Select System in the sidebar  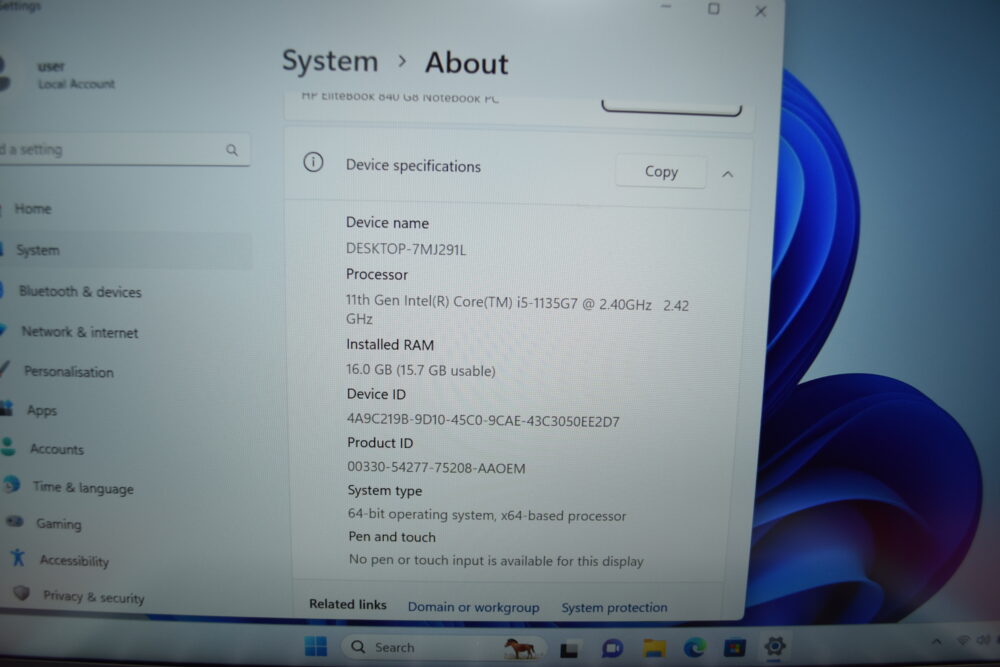(x=126, y=250)
